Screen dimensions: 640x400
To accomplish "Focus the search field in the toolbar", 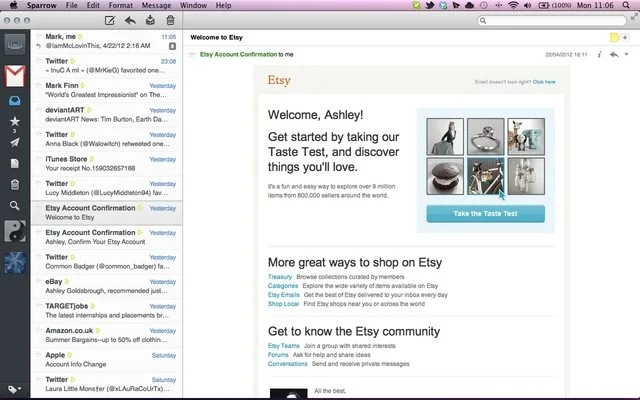I will pyautogui.click(x=552, y=20).
